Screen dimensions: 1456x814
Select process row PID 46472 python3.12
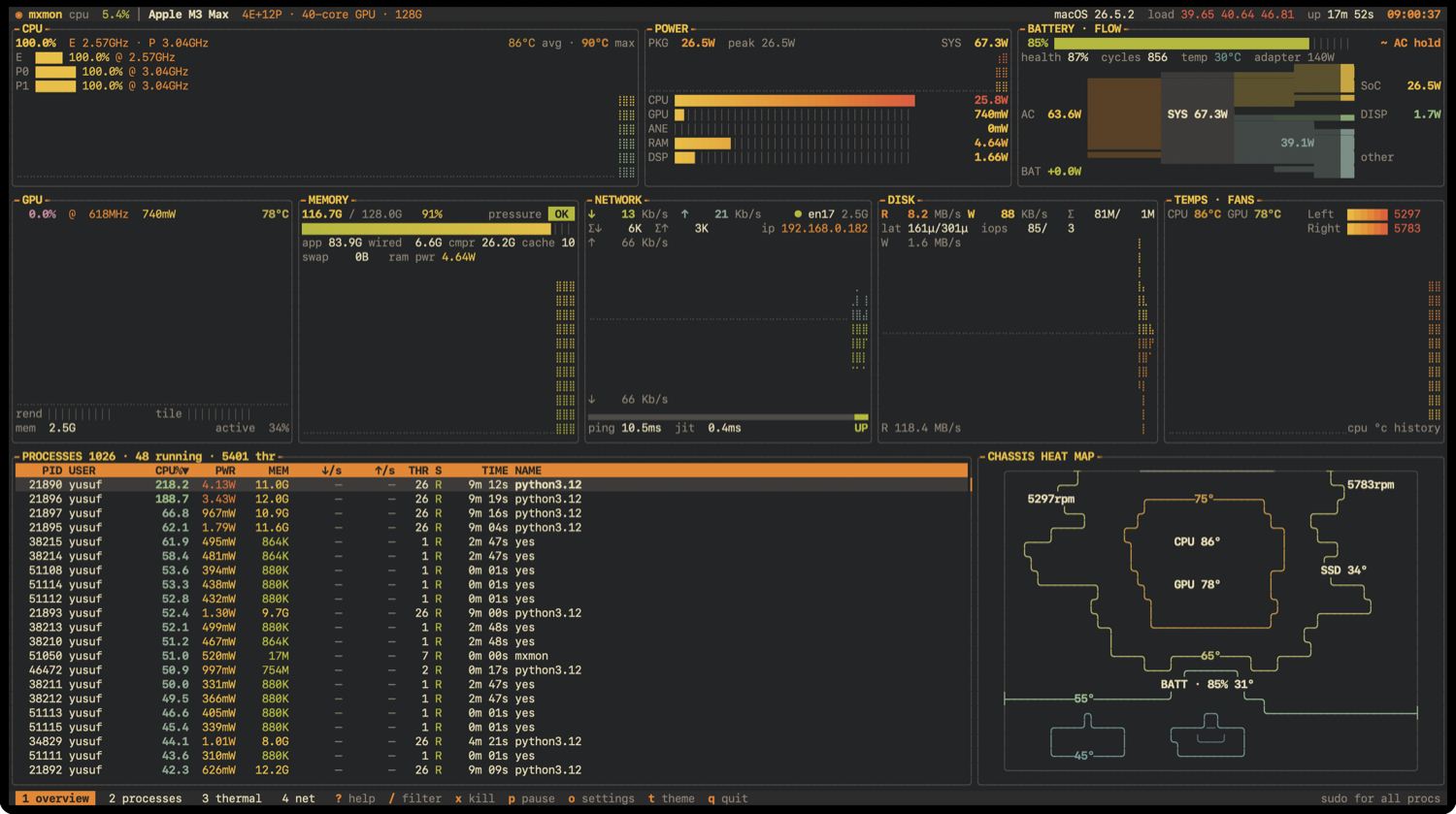(491, 670)
